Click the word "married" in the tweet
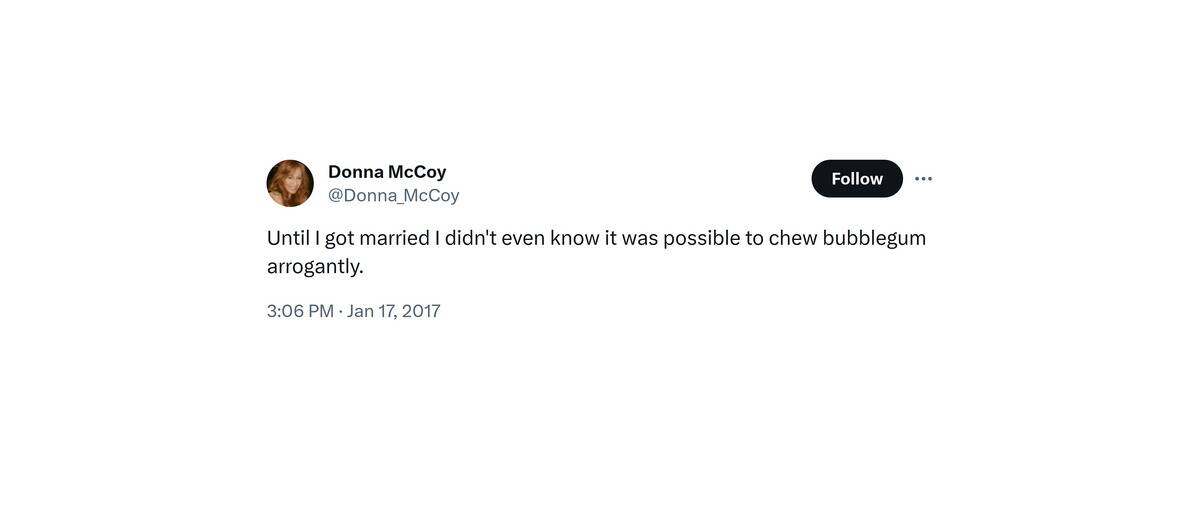Viewport: 1200px width, 508px height. (x=393, y=239)
